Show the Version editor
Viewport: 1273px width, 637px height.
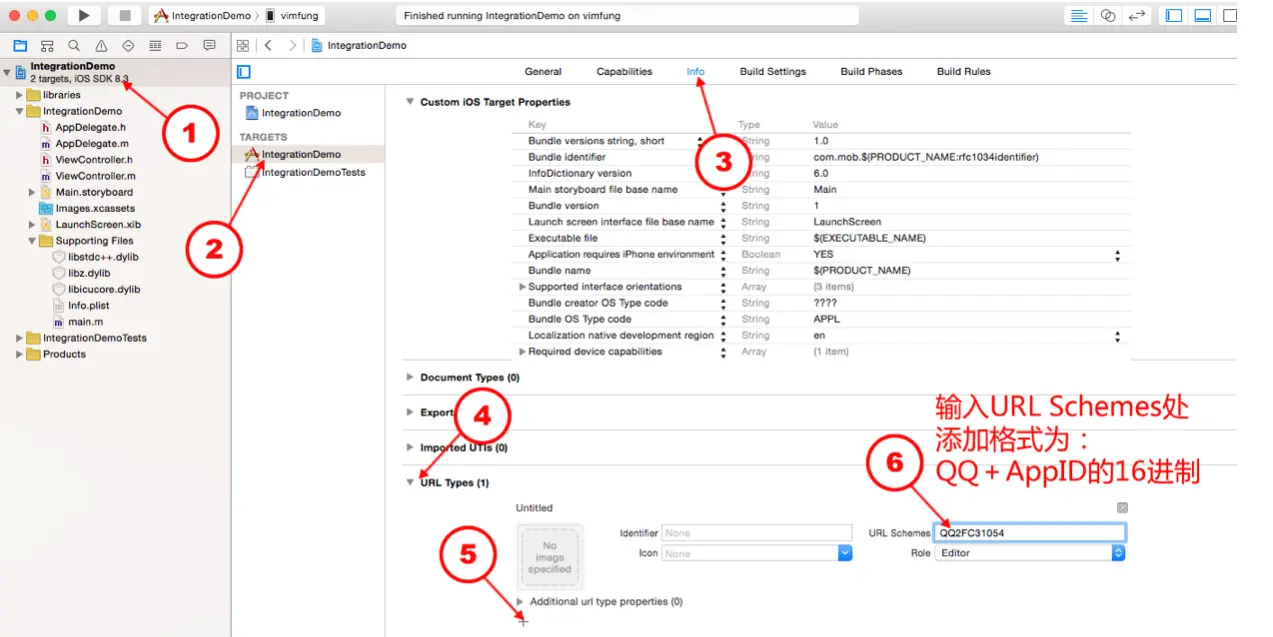[x=1137, y=16]
